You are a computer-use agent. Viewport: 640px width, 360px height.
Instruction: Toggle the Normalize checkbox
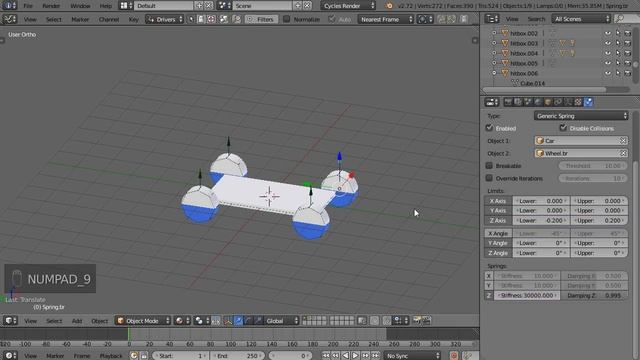click(x=287, y=19)
